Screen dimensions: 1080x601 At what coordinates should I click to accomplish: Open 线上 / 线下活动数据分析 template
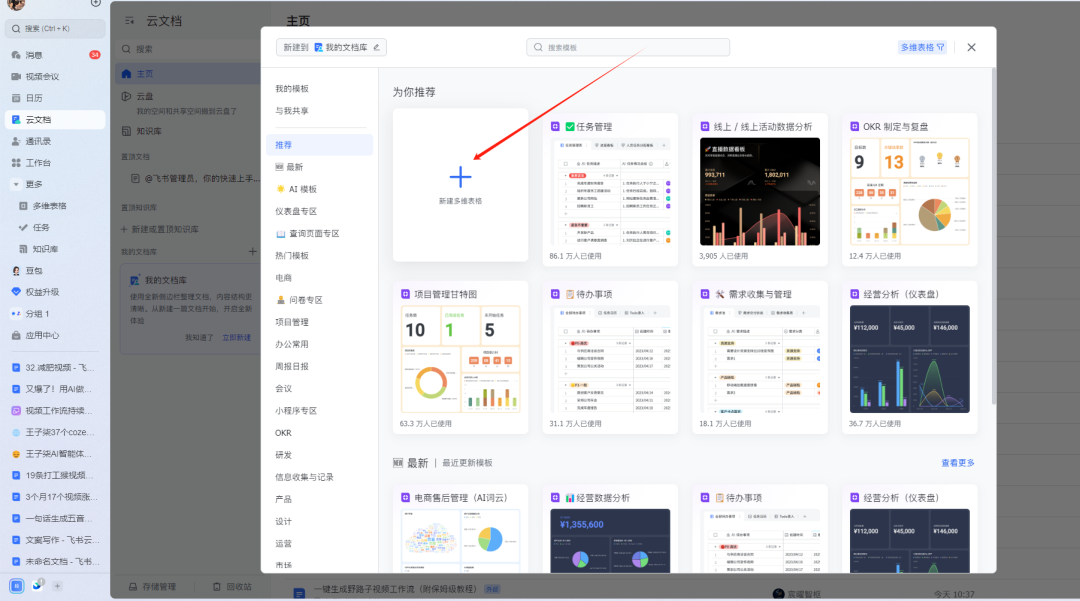click(x=760, y=189)
